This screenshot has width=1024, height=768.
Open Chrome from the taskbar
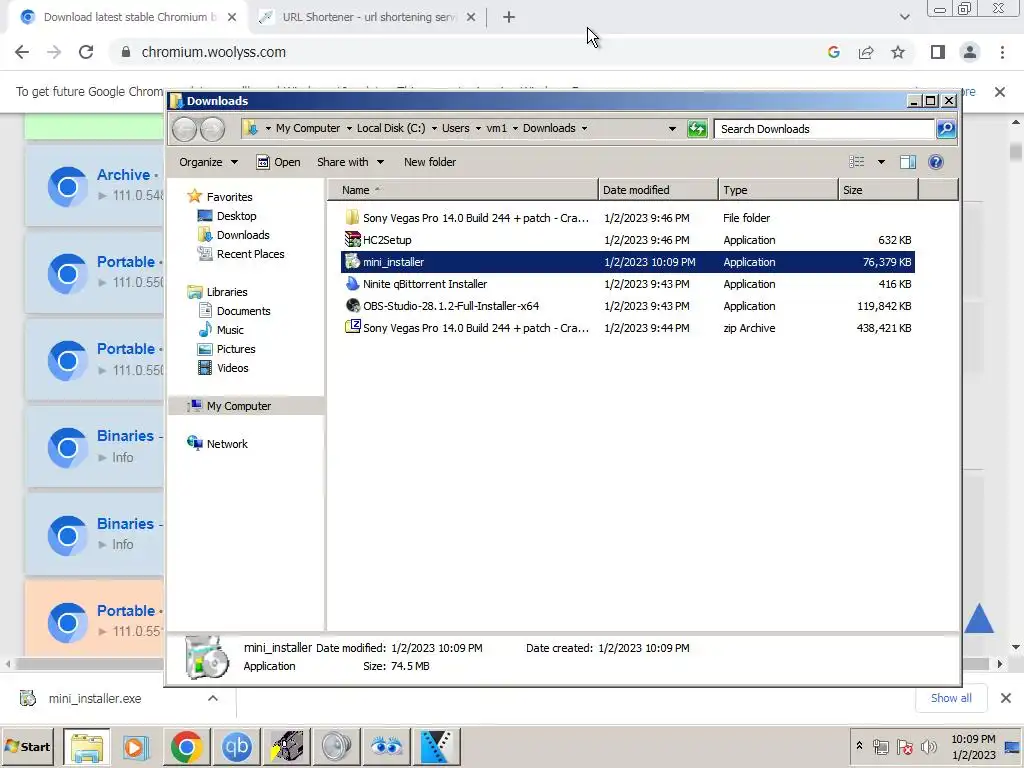tap(187, 746)
